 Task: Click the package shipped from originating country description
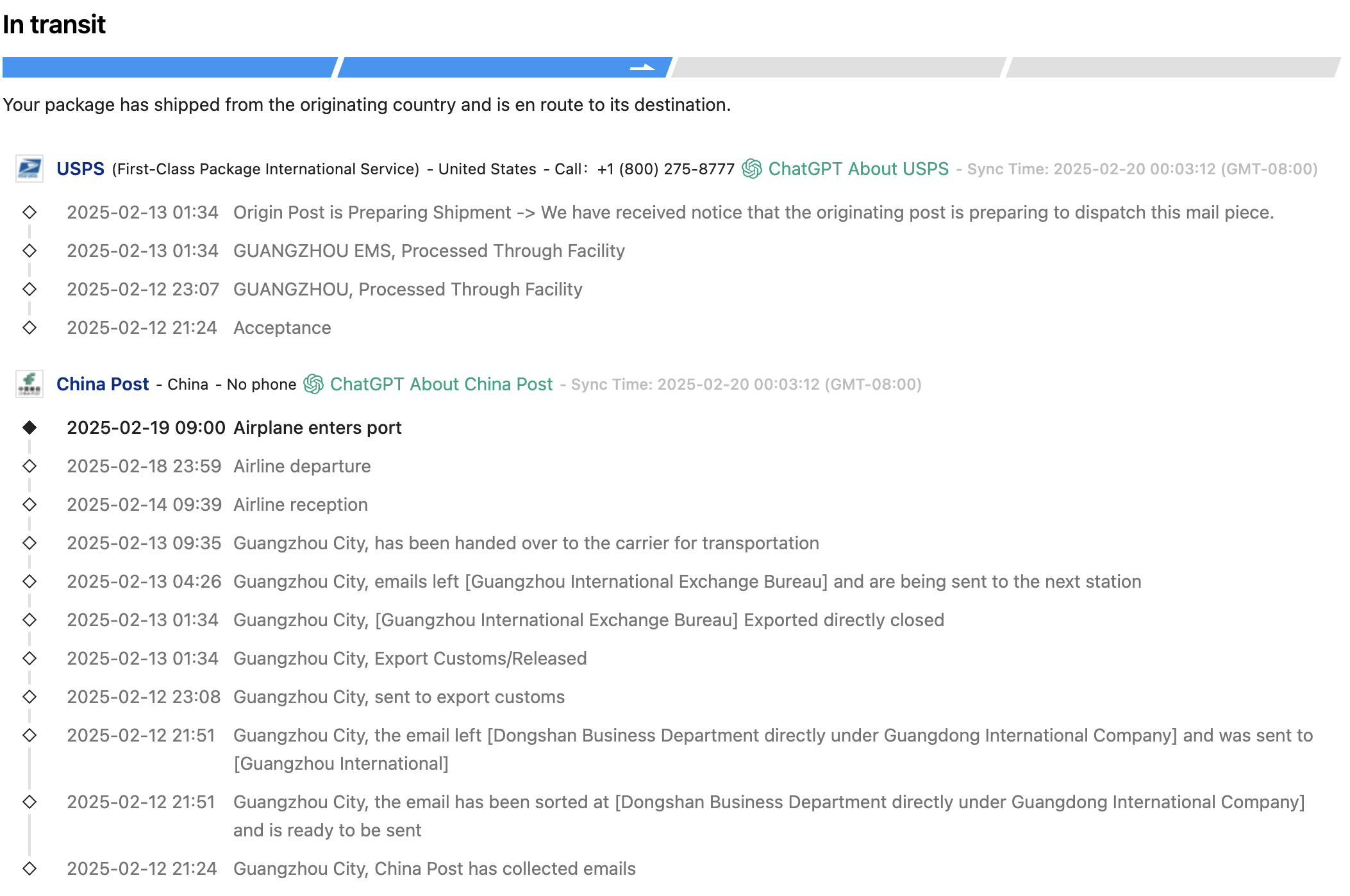pos(367,104)
